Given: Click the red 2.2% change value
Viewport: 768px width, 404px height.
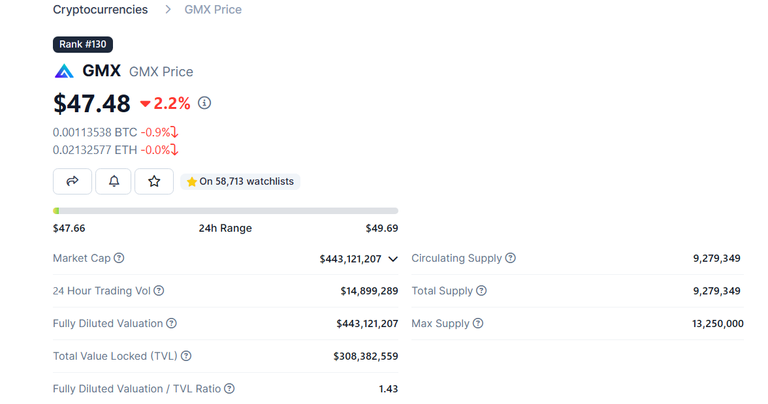Looking at the screenshot, I should point(166,103).
